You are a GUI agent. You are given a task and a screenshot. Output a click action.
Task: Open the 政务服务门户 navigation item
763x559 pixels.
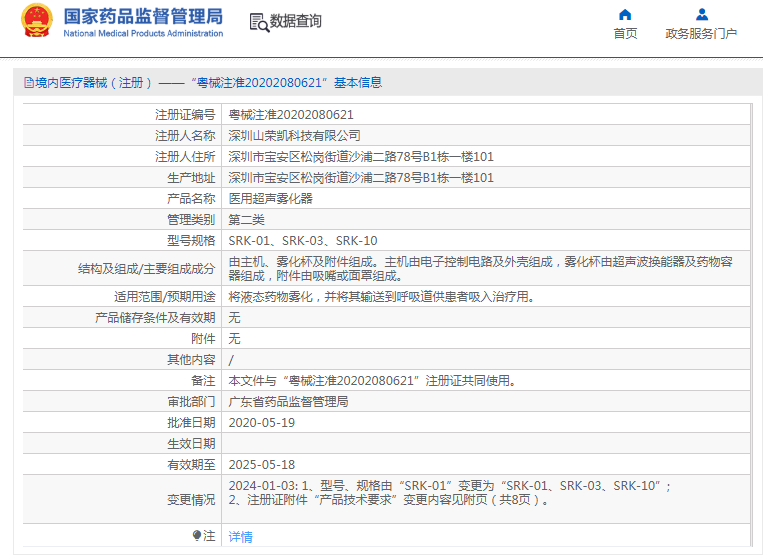click(701, 34)
